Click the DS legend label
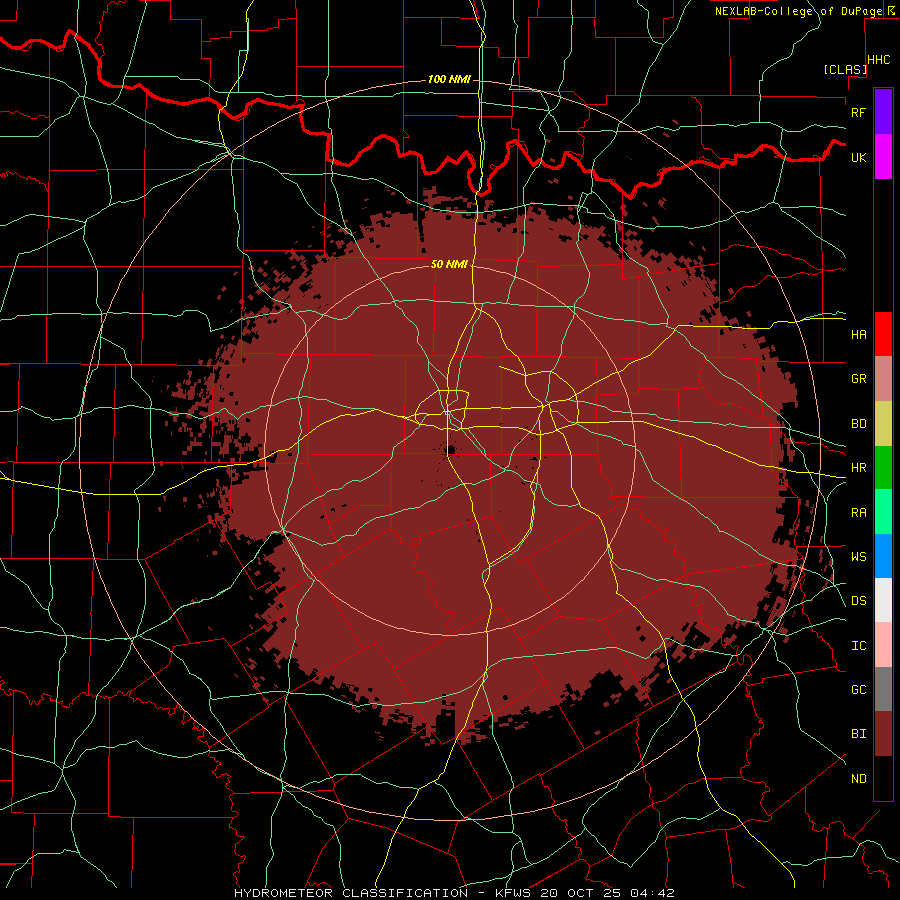 (x=858, y=601)
